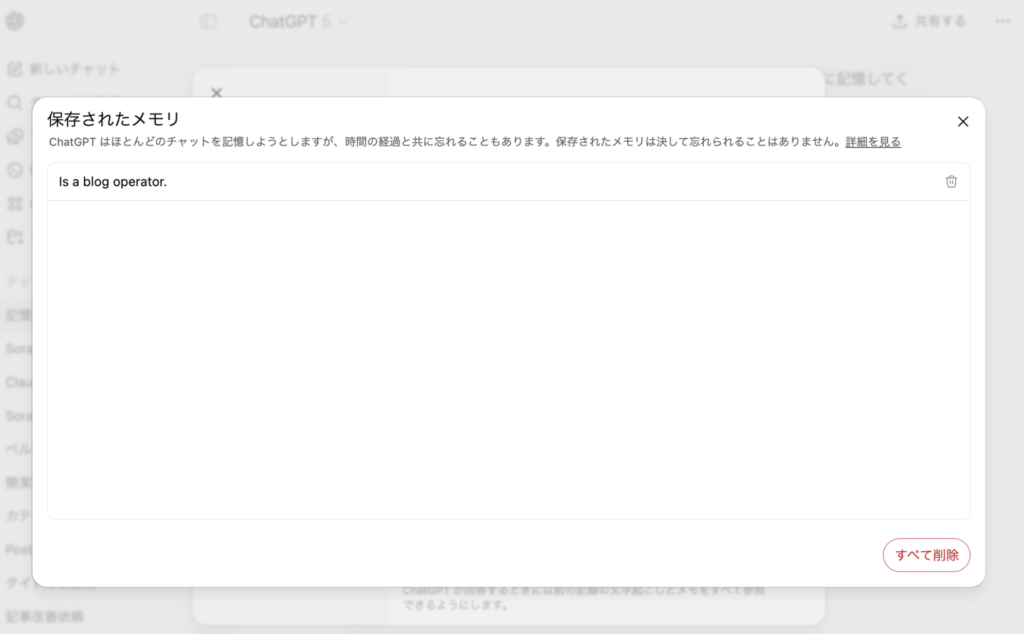Open the library icon below search
Viewport: 1024px width, 634px height.
[14, 136]
